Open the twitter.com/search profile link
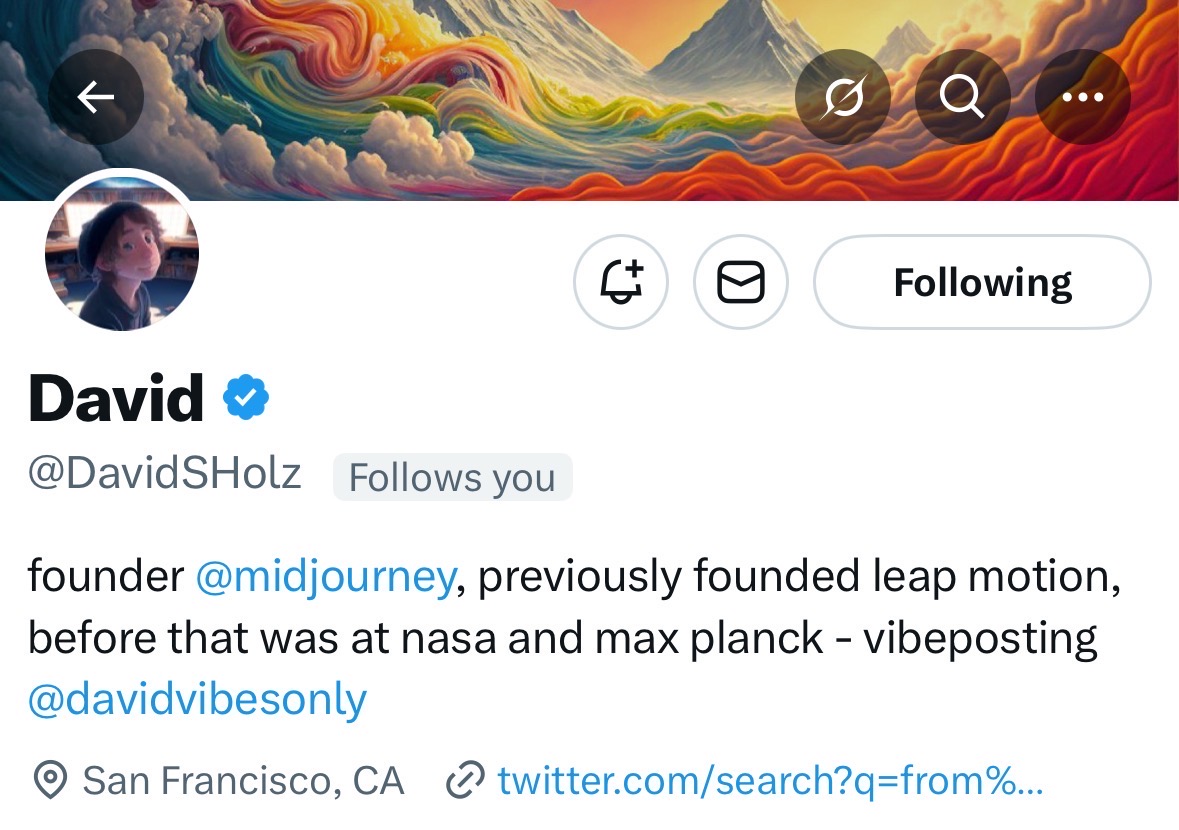 tap(770, 779)
